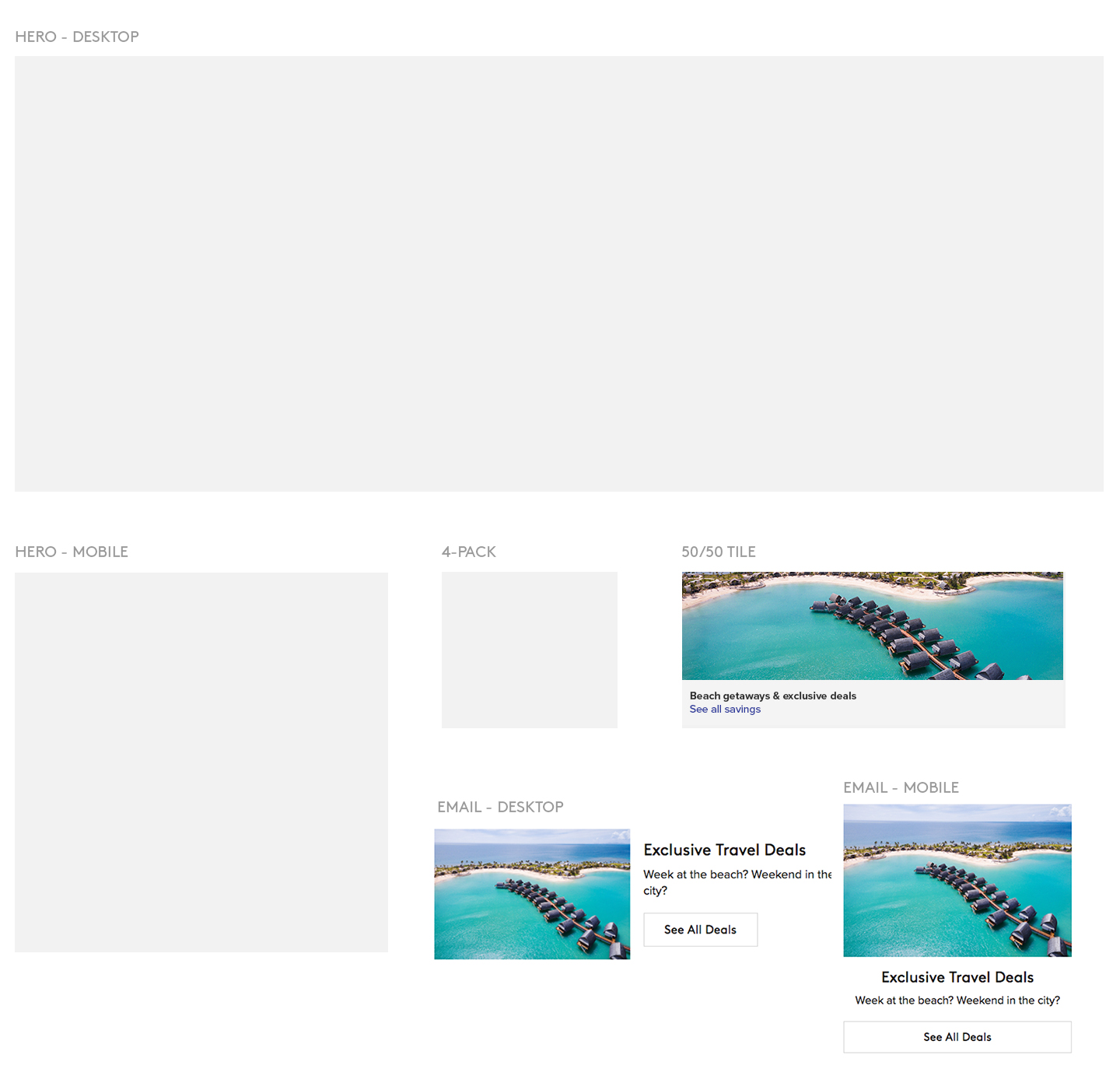Screen dimensions: 1120x1069
Task: Click Exclusive Travel Deals heading in desktop email
Action: click(724, 850)
